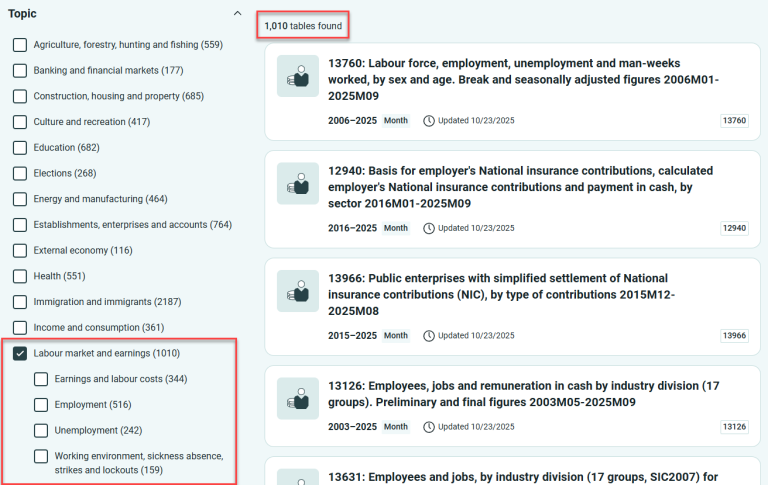768x485 pixels.
Task: Enable Culture and recreation topic
Action: click(20, 122)
